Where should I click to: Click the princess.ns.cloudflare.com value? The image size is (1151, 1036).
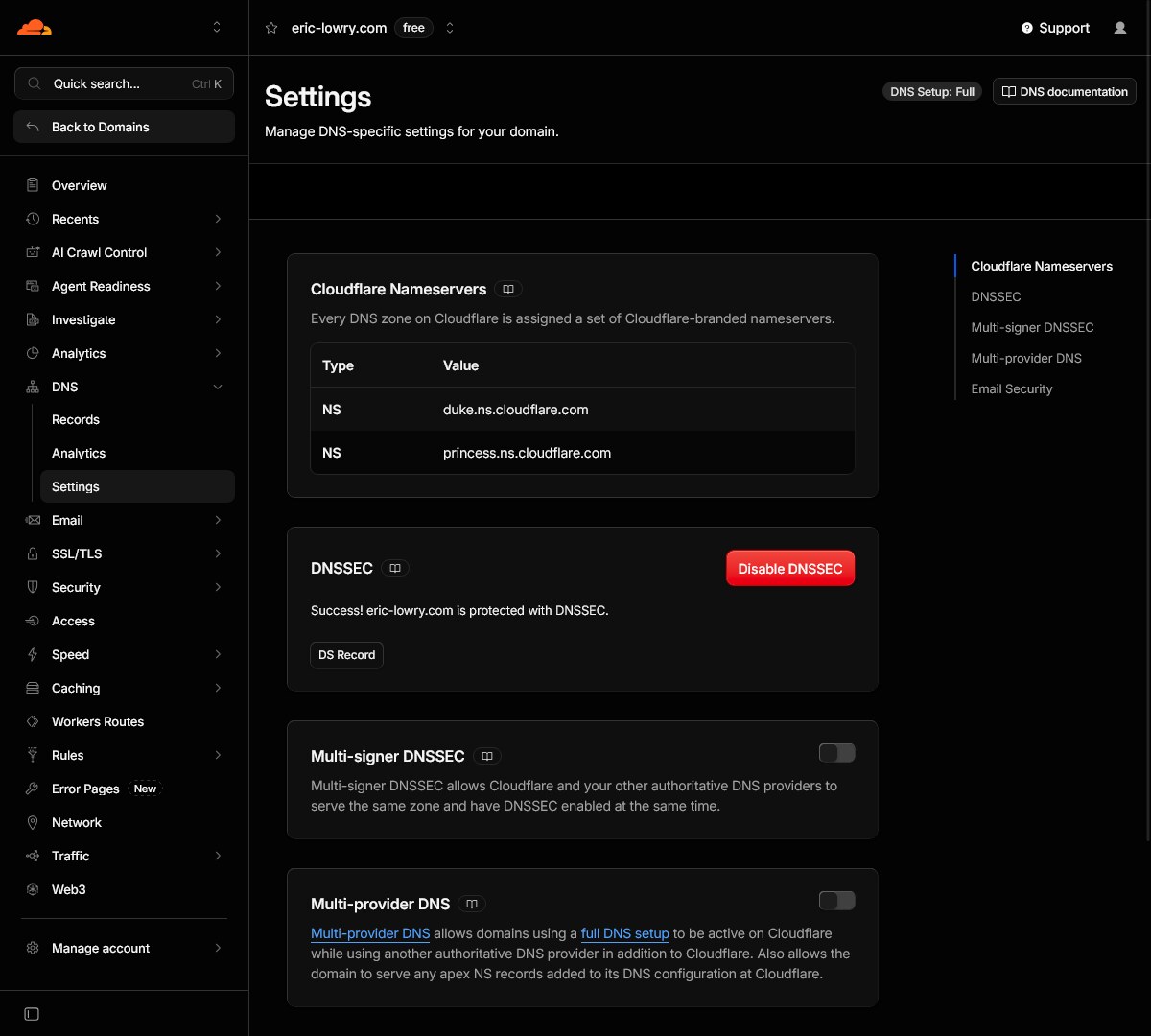coord(527,453)
